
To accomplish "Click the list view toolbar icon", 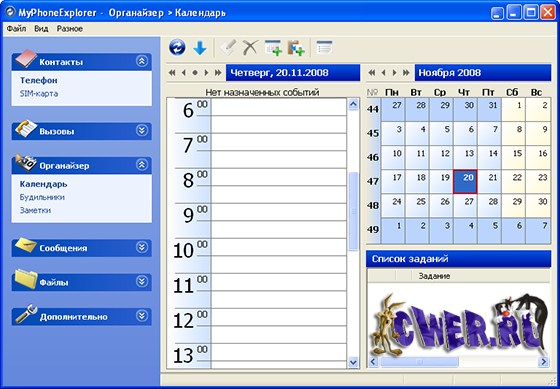I will pos(324,48).
